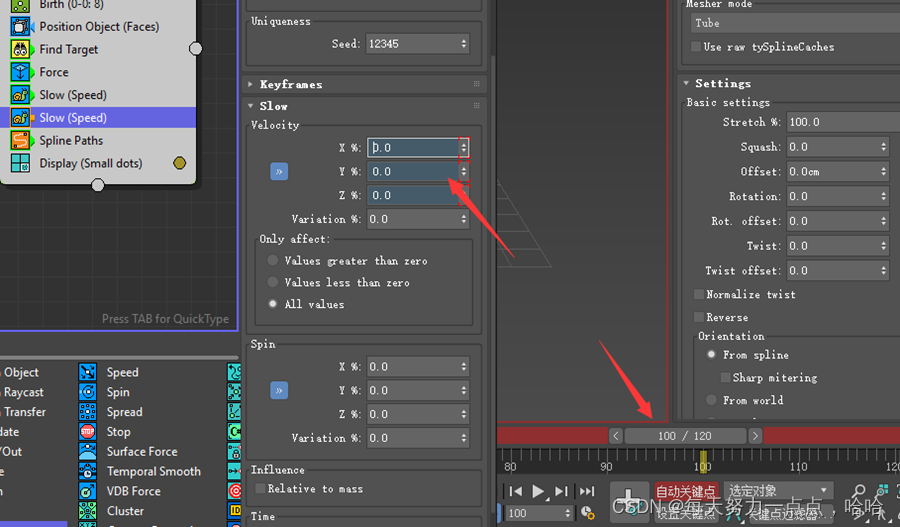Select the VDB Force operator icon

87,491
